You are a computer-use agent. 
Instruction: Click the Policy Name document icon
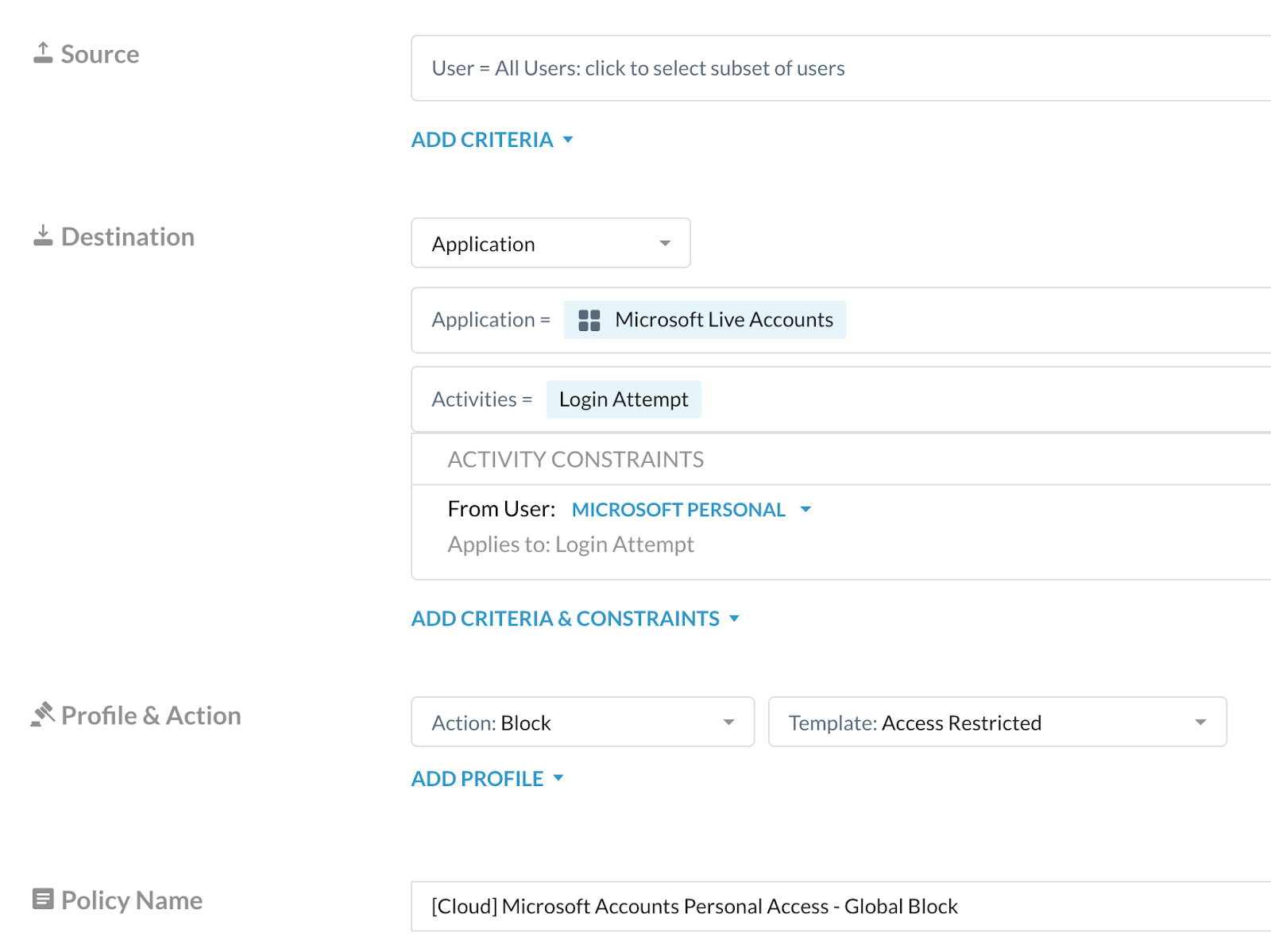point(43,899)
